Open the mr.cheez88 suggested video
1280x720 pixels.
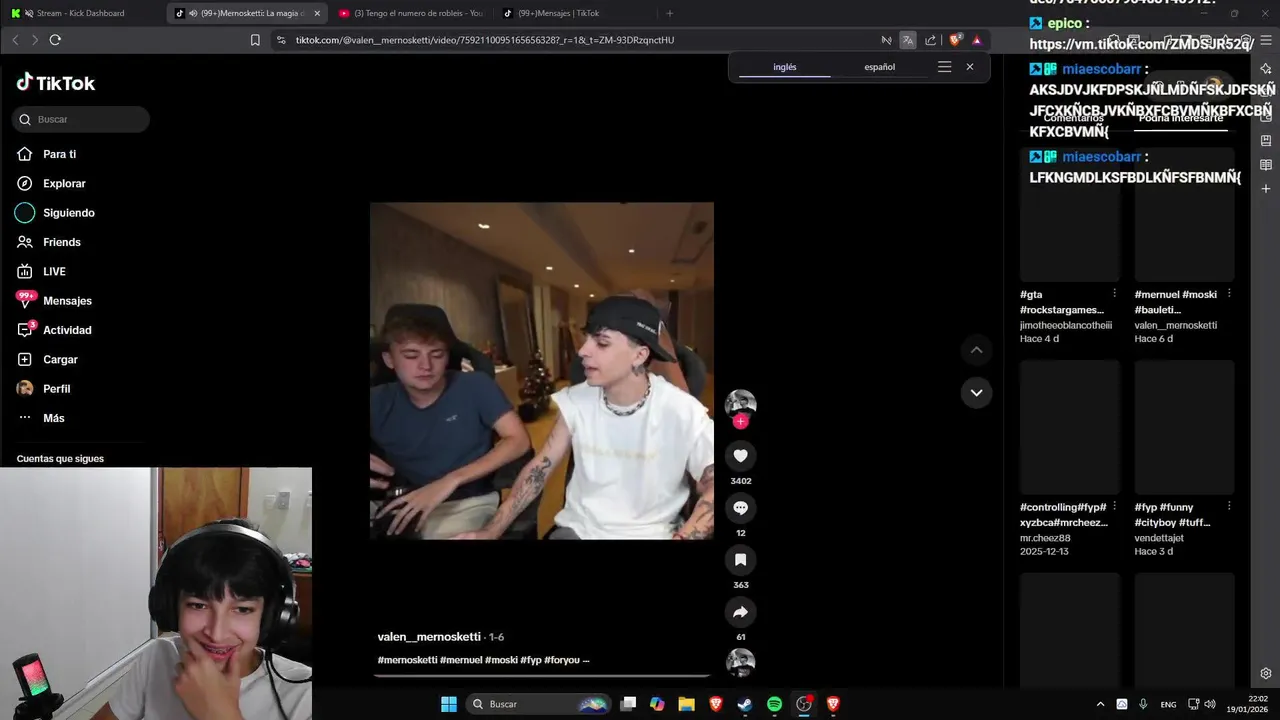pyautogui.click(x=1069, y=428)
